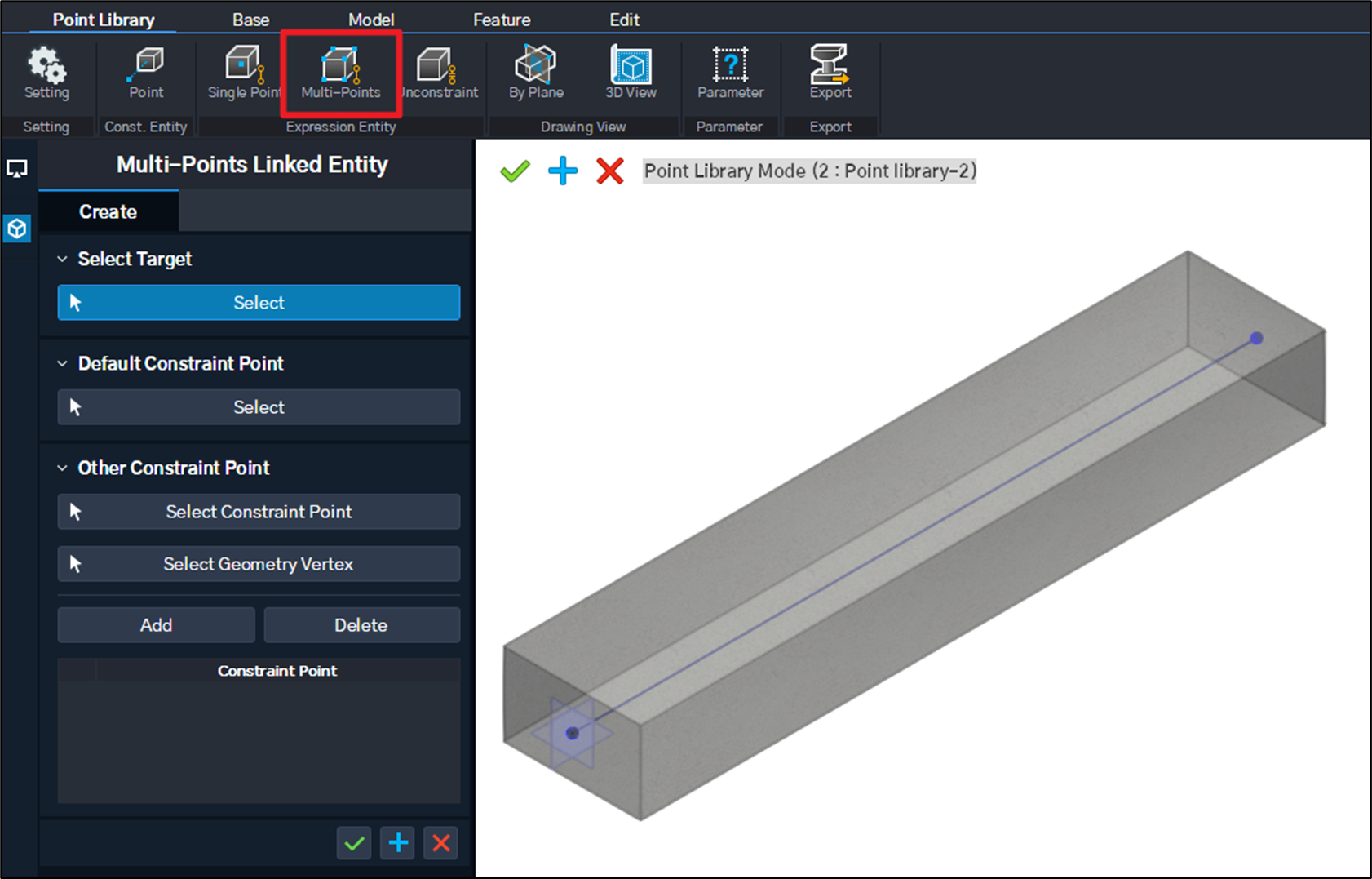
Task: Collapse the Select Target section
Action: coord(62,260)
